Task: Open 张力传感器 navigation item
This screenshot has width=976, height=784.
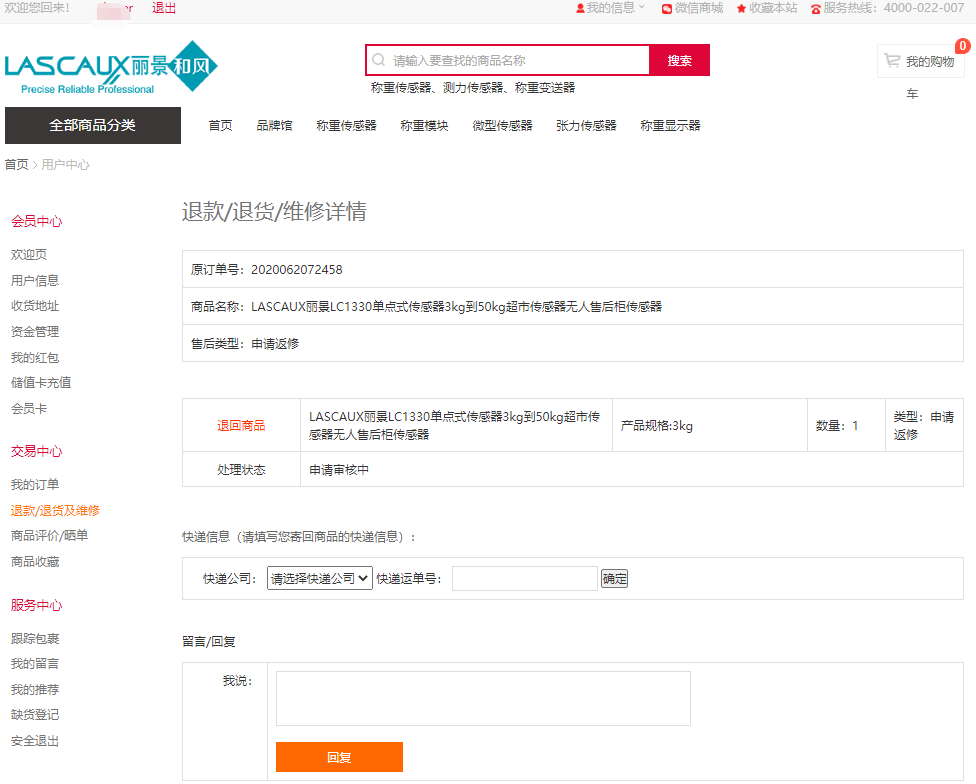Action: pyautogui.click(x=586, y=126)
